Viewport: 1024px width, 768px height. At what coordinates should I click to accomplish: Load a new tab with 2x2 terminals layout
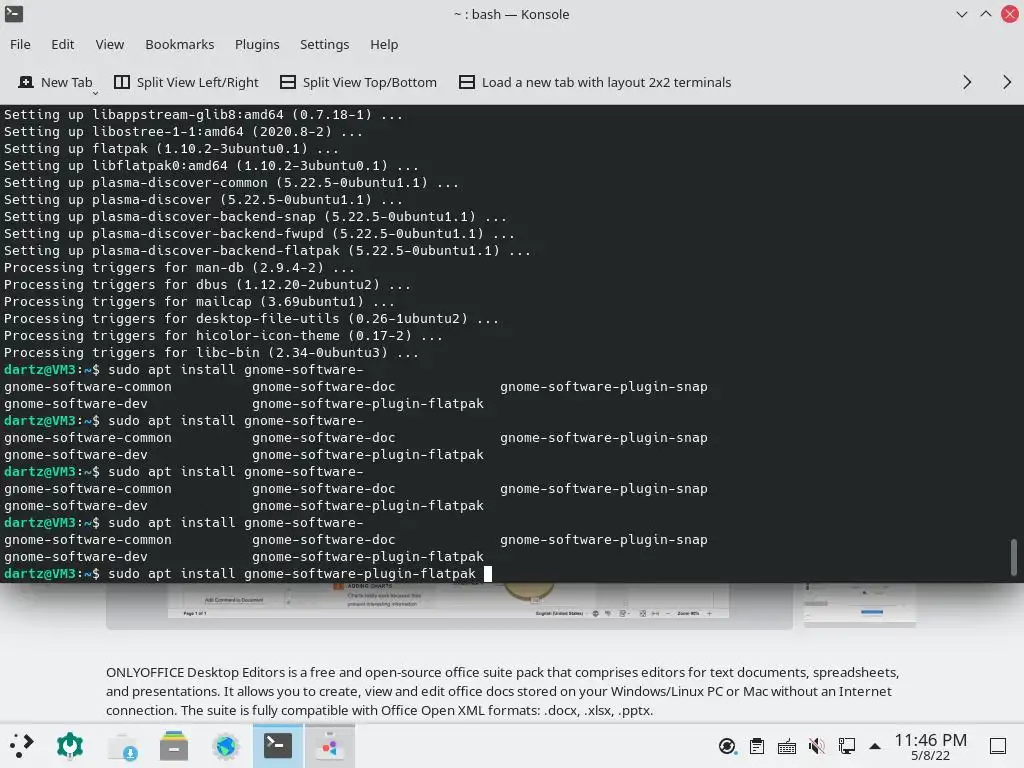coord(595,82)
